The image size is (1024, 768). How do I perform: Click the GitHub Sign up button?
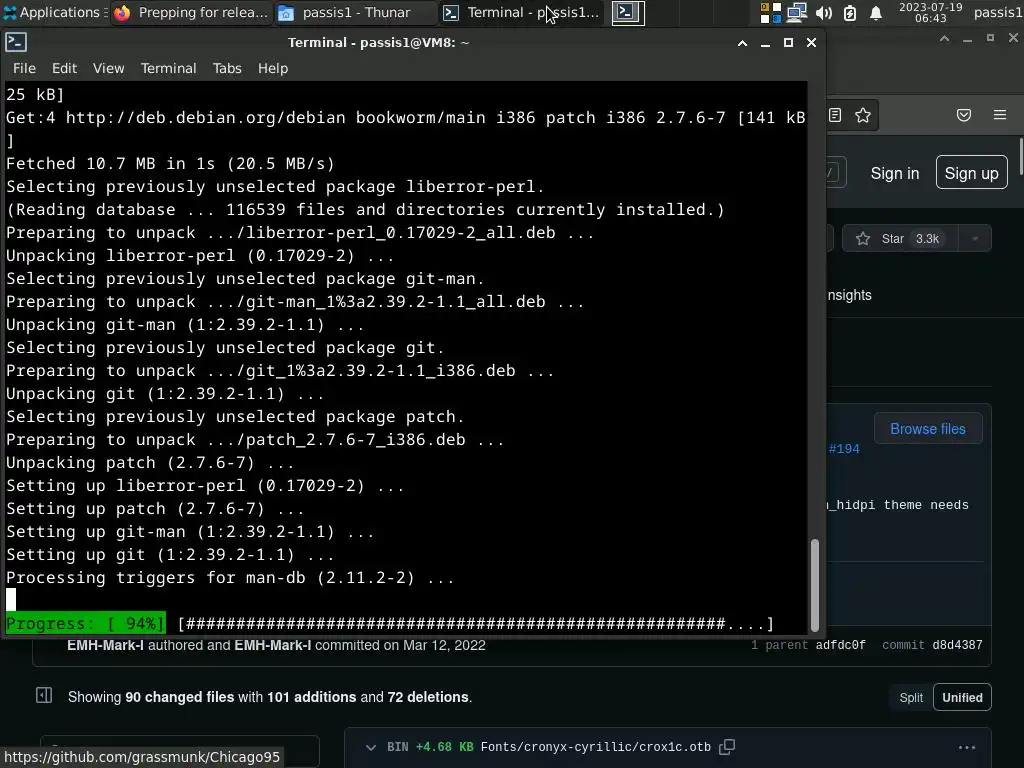pyautogui.click(x=971, y=172)
